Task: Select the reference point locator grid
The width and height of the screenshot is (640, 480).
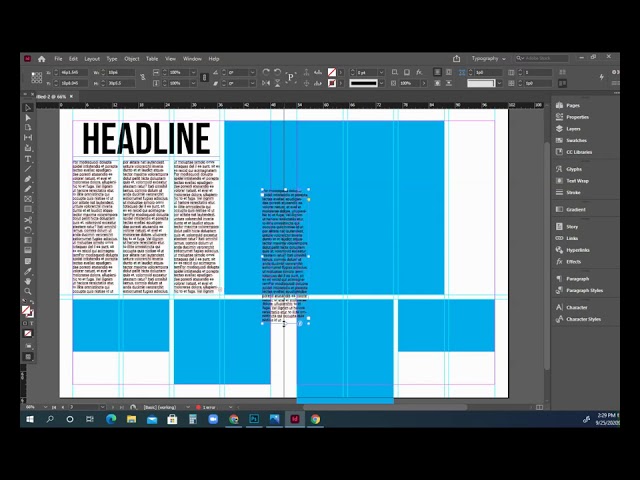Action: click(36, 78)
